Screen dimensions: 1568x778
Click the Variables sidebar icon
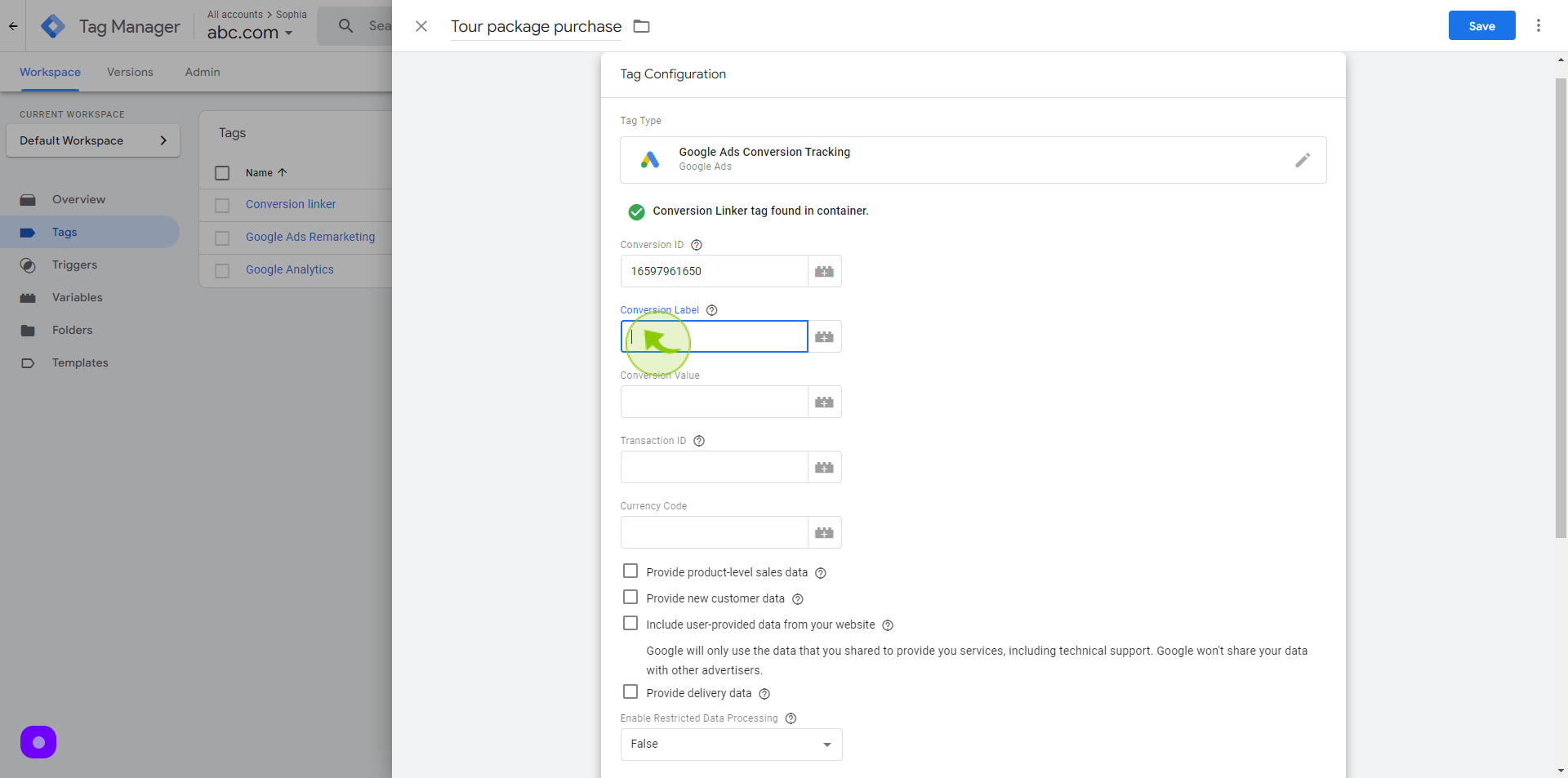(28, 298)
